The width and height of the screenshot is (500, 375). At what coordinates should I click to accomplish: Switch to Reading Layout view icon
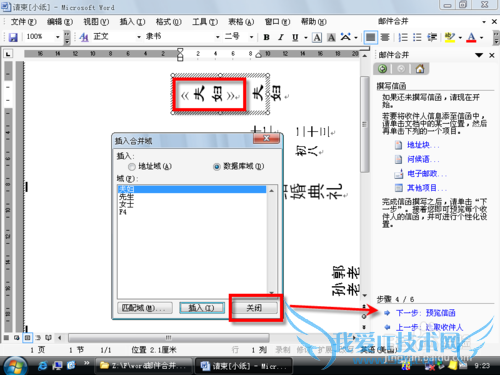(49, 338)
